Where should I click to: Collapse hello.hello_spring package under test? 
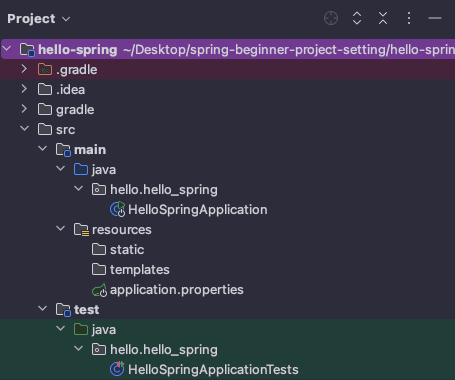pos(79,349)
